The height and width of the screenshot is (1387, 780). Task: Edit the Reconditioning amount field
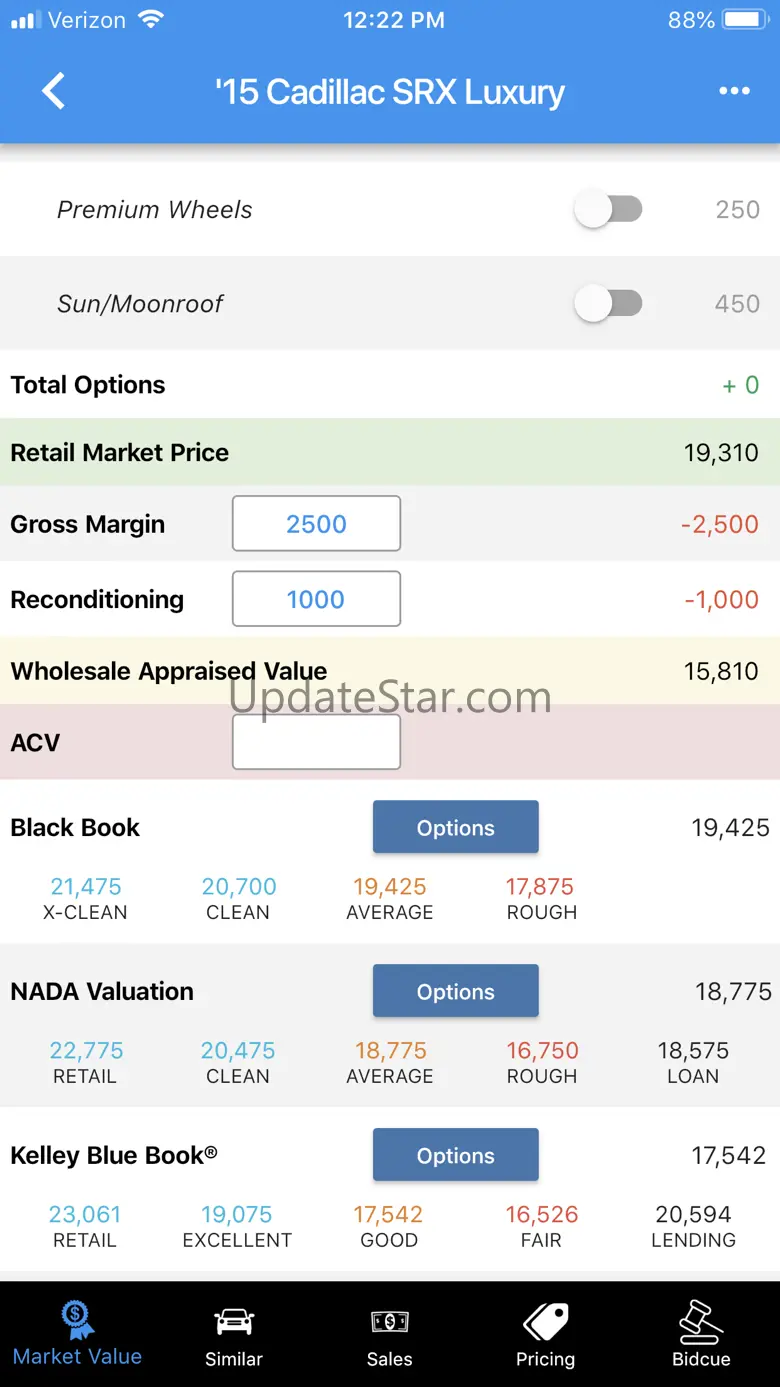click(316, 599)
